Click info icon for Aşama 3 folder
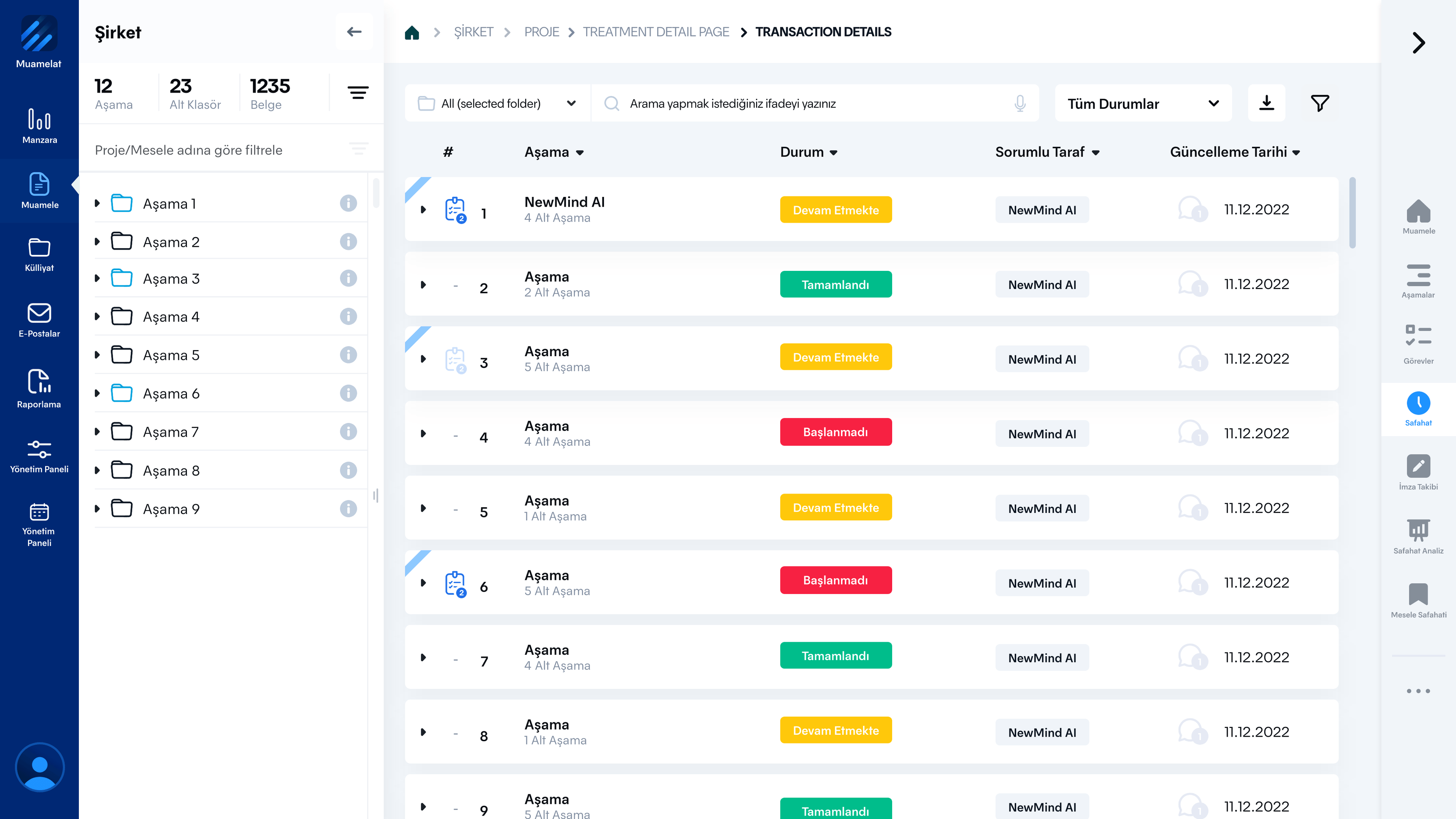 [x=348, y=278]
